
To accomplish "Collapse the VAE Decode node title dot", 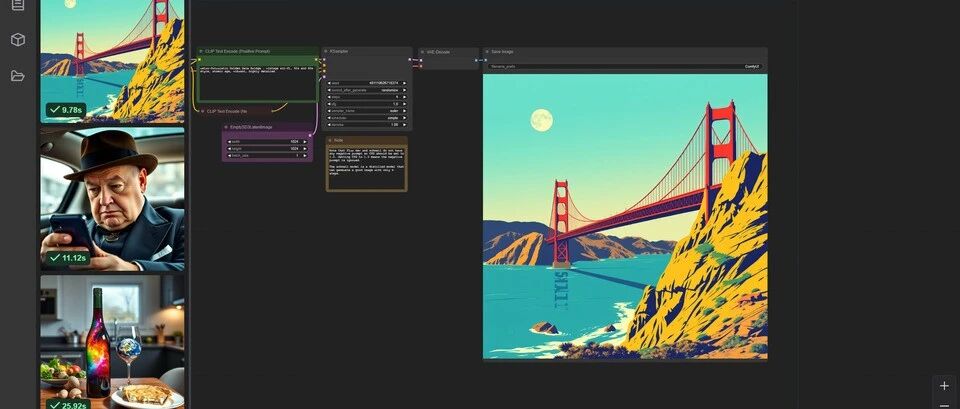I will [x=423, y=52].
